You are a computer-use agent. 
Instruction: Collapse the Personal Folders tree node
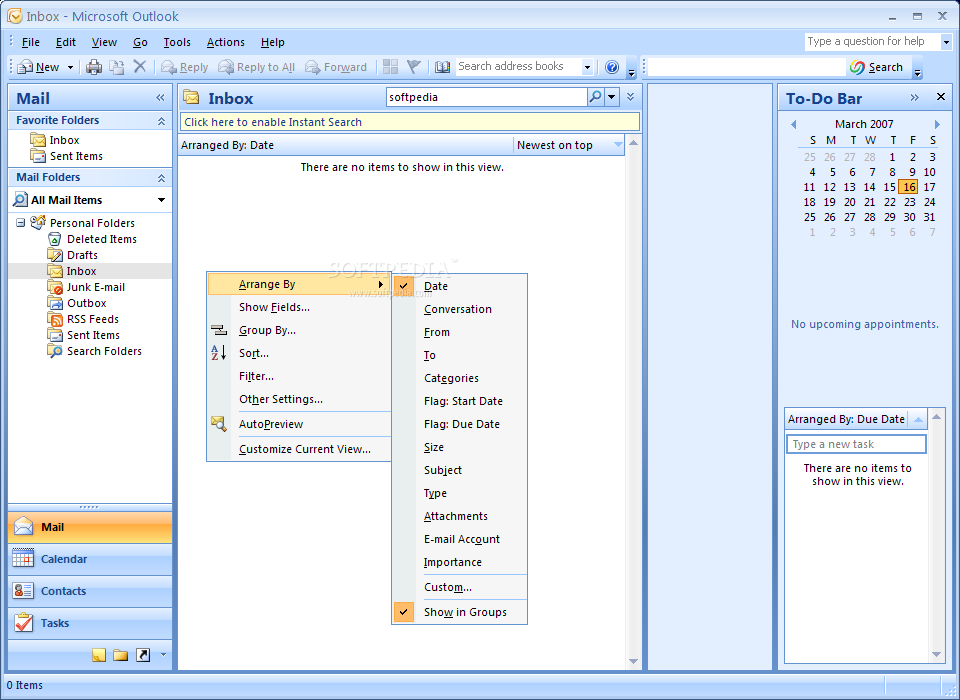click(20, 223)
